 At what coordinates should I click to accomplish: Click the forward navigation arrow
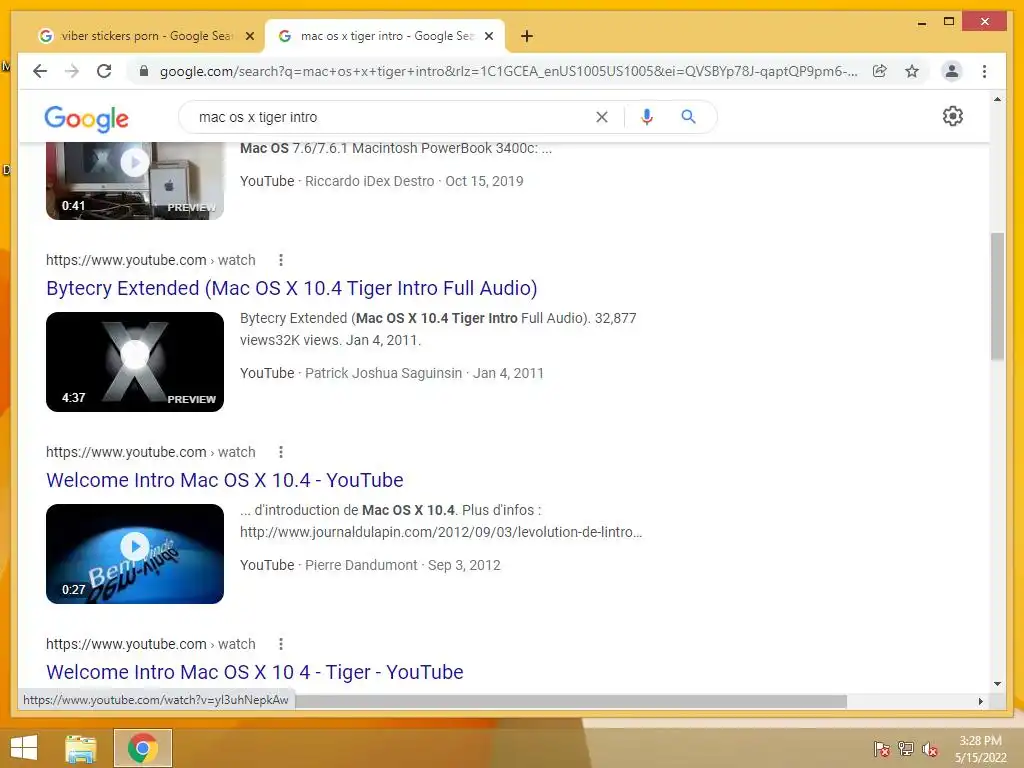tap(72, 71)
